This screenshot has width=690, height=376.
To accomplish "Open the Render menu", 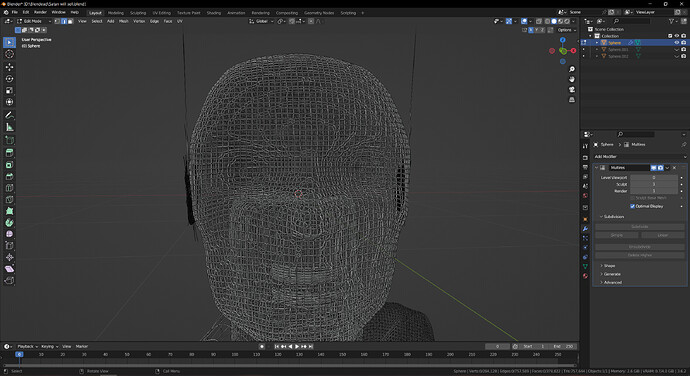I will 40,12.
